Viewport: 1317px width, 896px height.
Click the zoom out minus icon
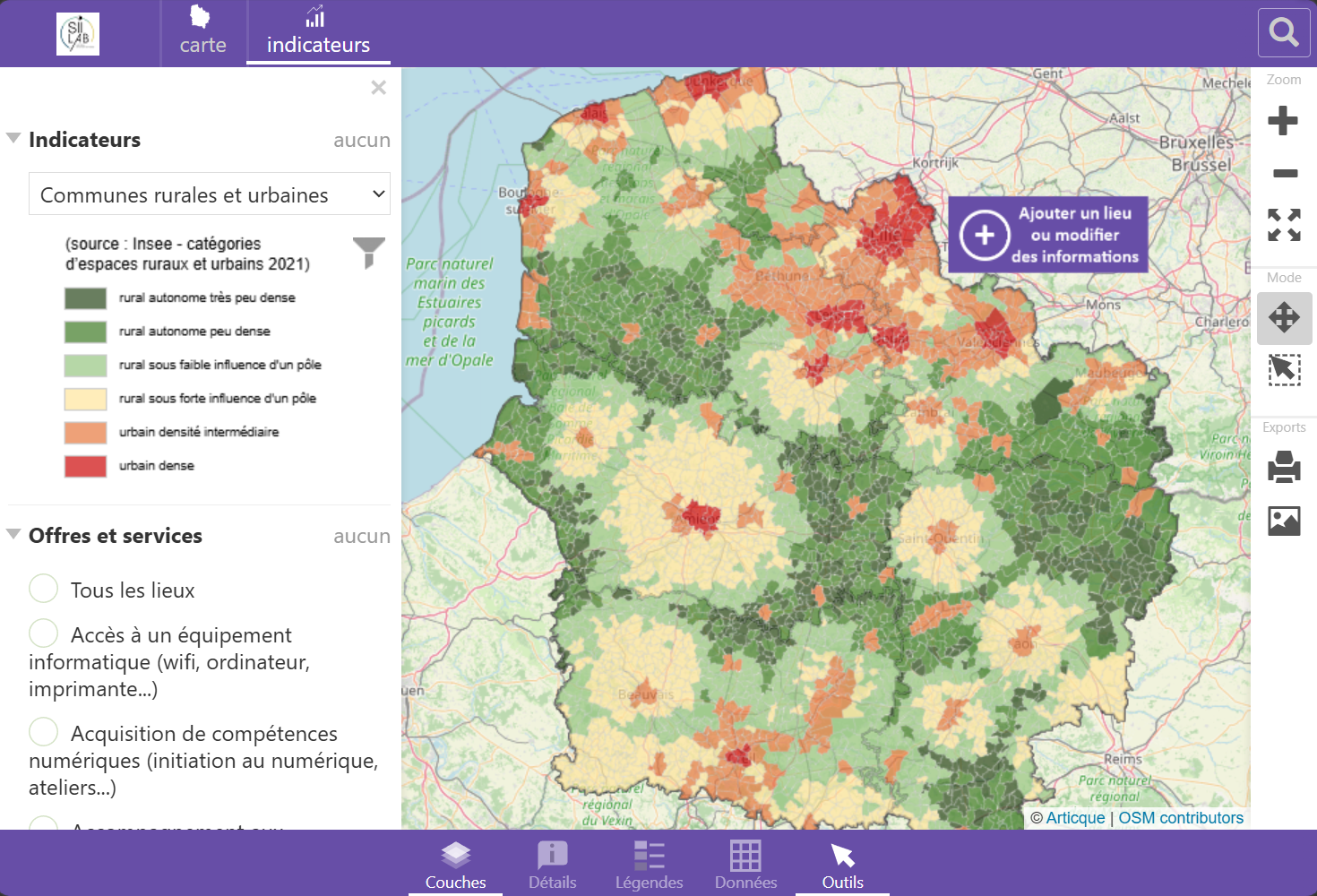tap(1285, 173)
